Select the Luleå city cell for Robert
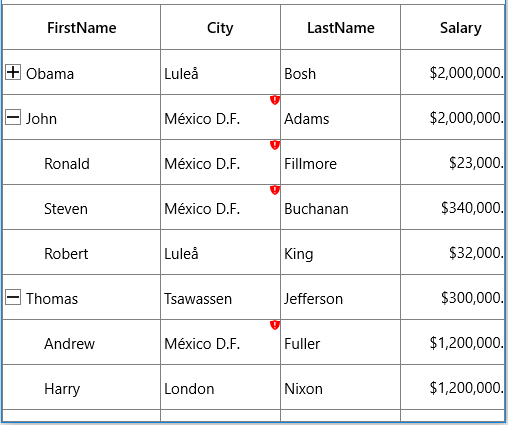508x426 pixels. point(220,252)
